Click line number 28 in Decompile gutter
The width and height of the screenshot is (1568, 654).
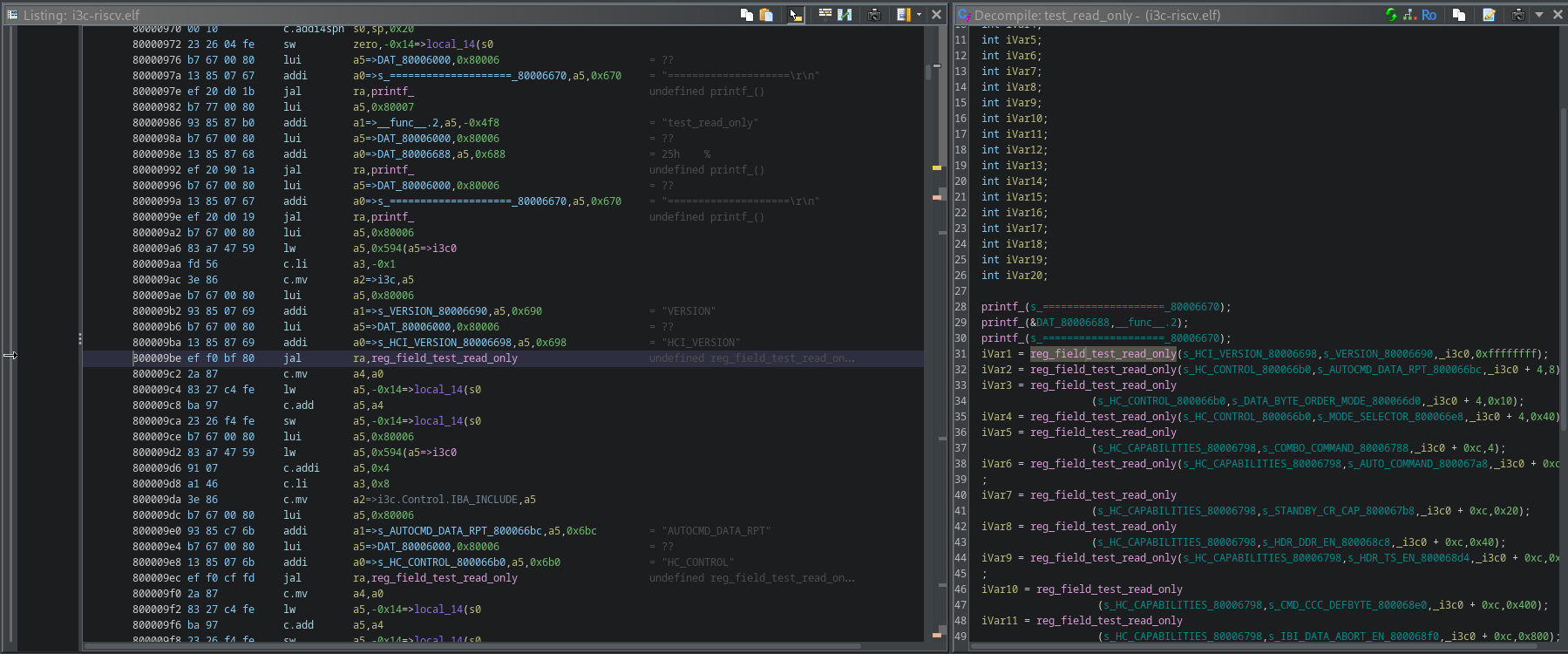(960, 307)
